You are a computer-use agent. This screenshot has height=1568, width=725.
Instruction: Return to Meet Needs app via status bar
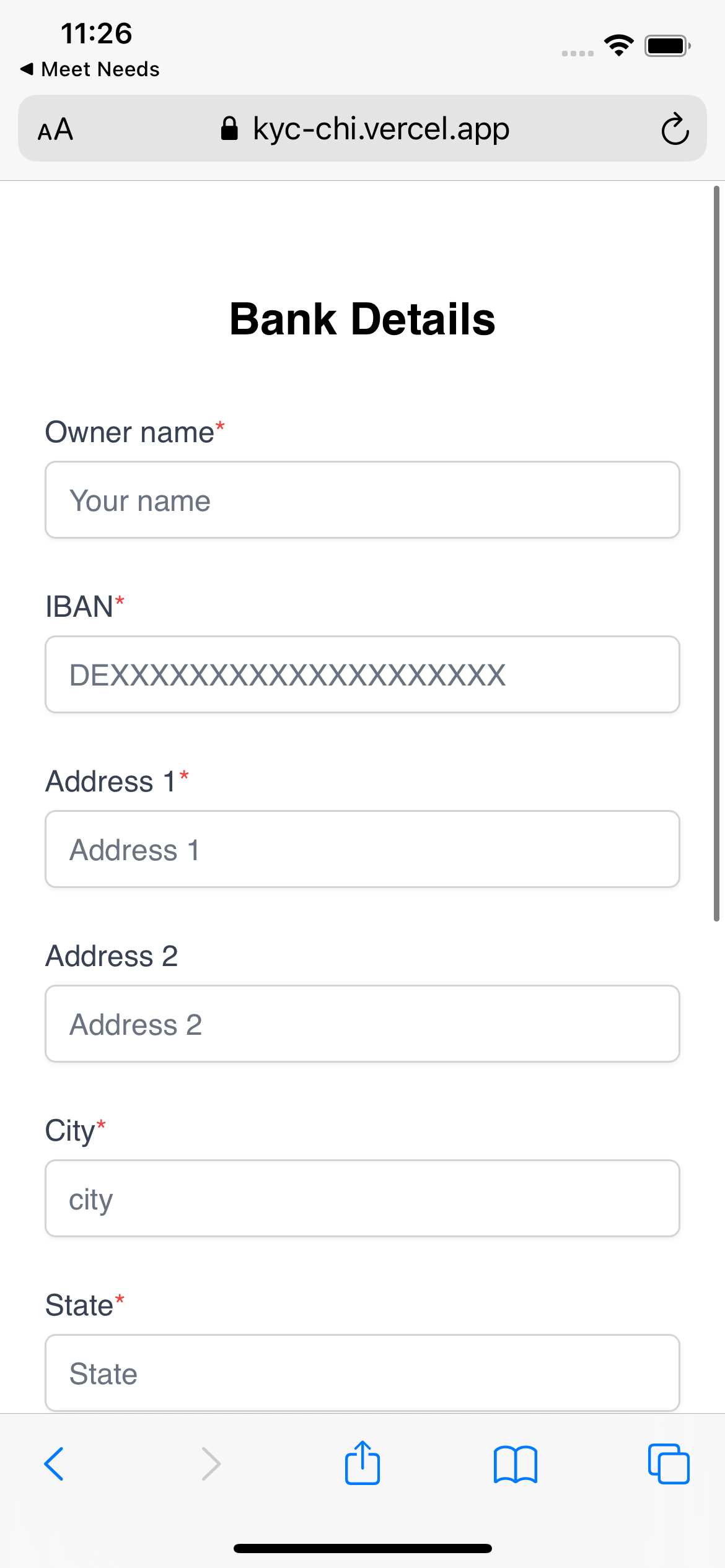90,69
